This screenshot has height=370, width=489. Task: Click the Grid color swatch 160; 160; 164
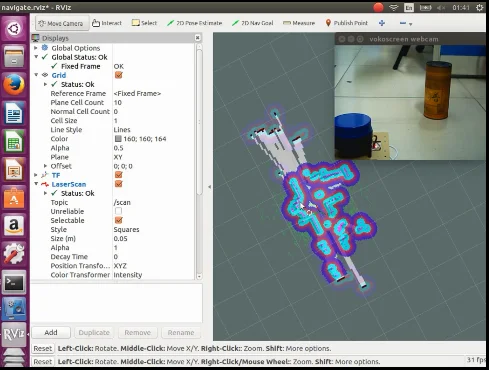tap(118, 139)
